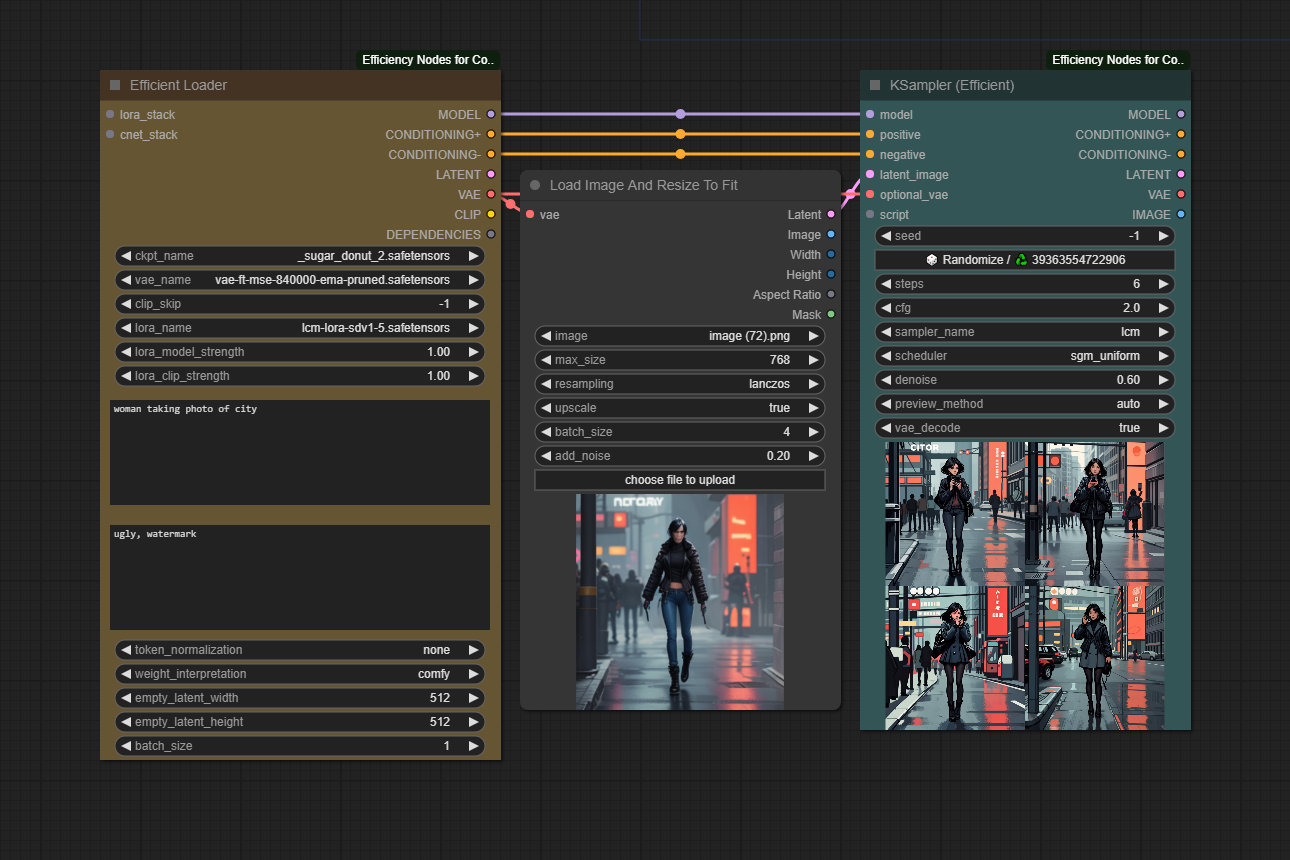Click the cnet_stack input socket

tap(110, 134)
